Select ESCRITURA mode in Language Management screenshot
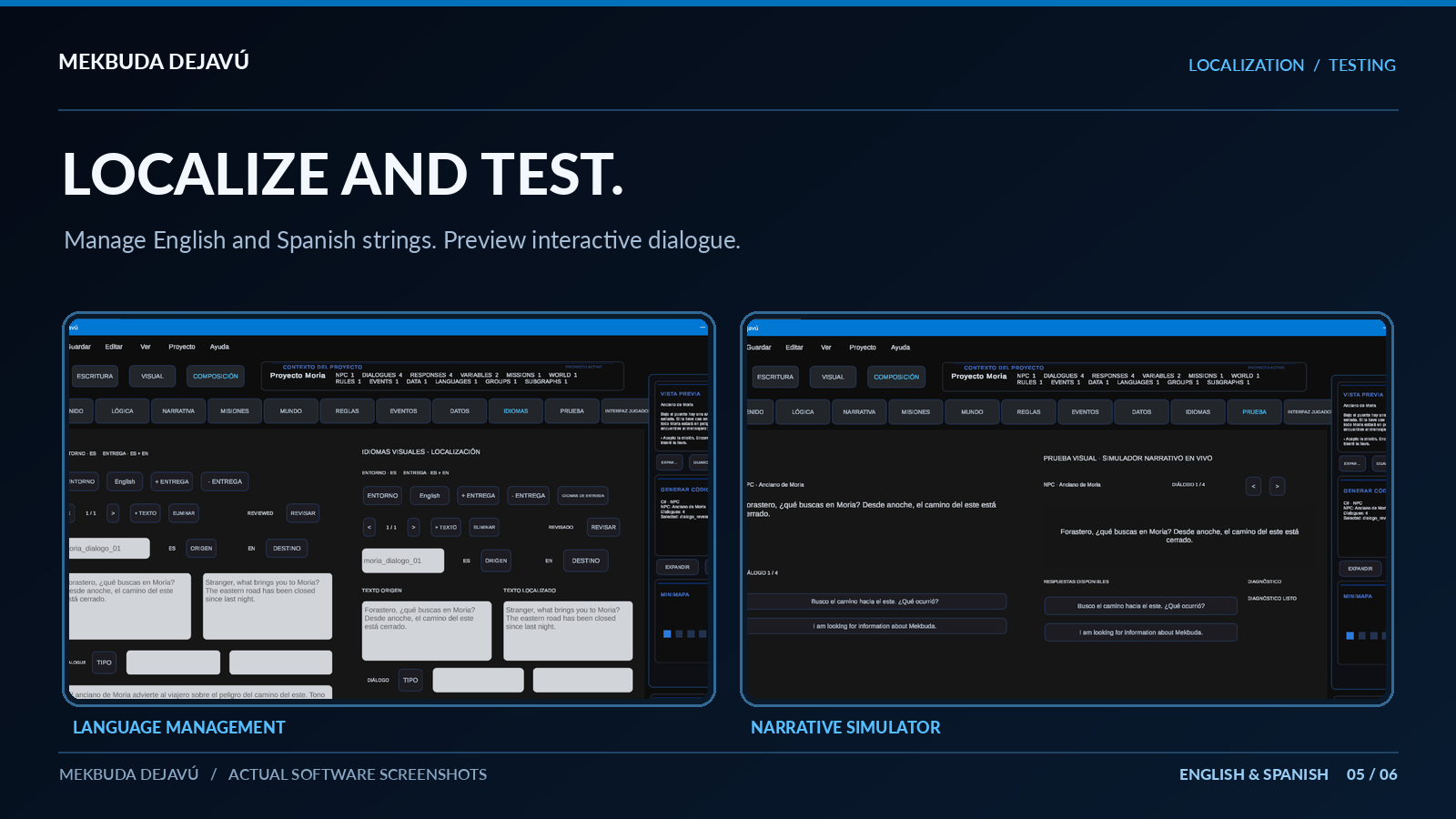1456x819 pixels. tap(95, 376)
